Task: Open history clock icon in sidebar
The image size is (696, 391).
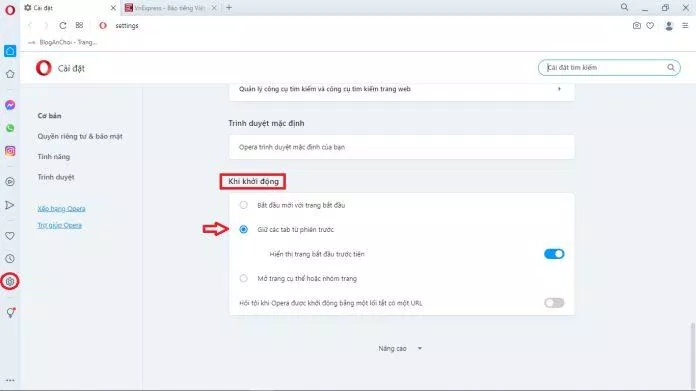Action: [10, 259]
